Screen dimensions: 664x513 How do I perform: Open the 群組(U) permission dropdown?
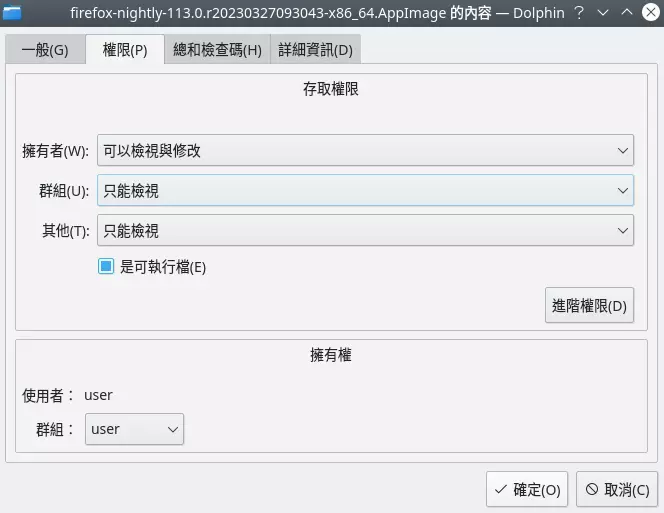(x=365, y=191)
